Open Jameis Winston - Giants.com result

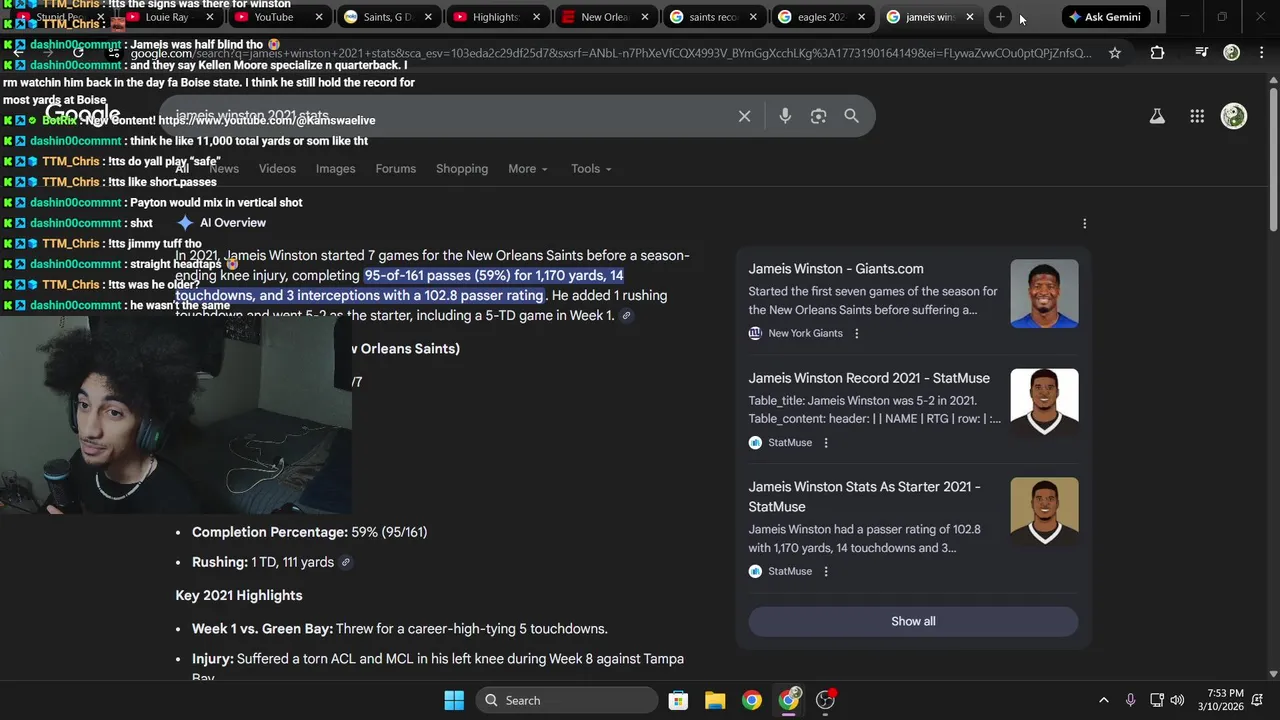pyautogui.click(x=836, y=269)
